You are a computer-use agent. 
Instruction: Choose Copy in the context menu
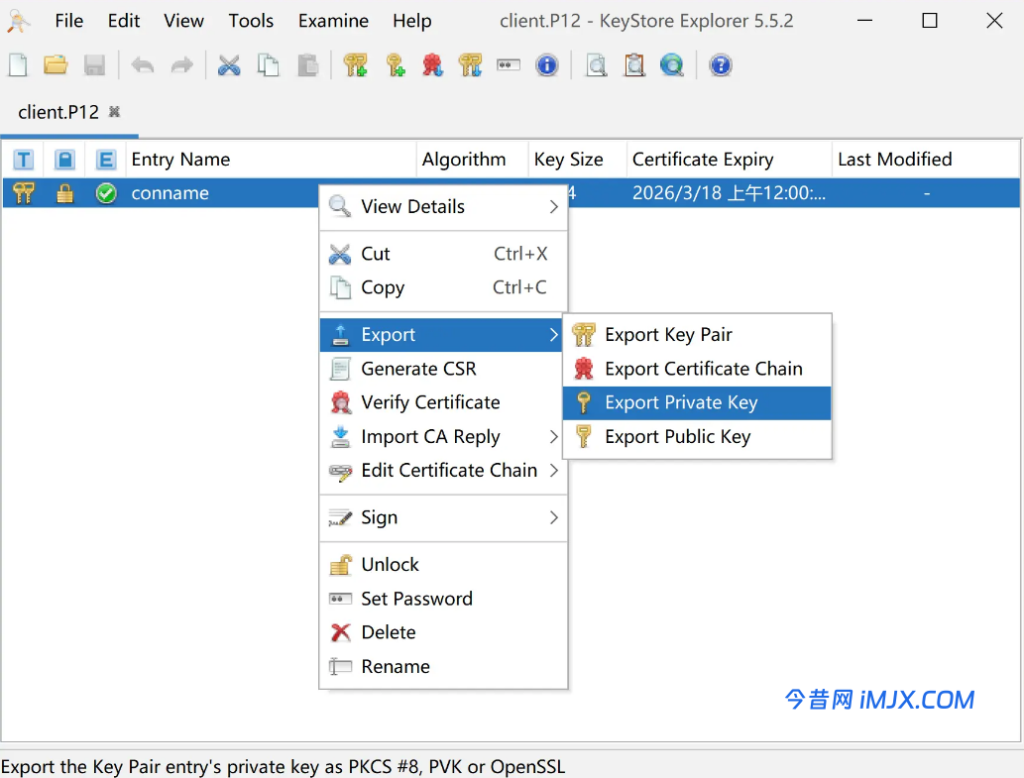point(443,287)
